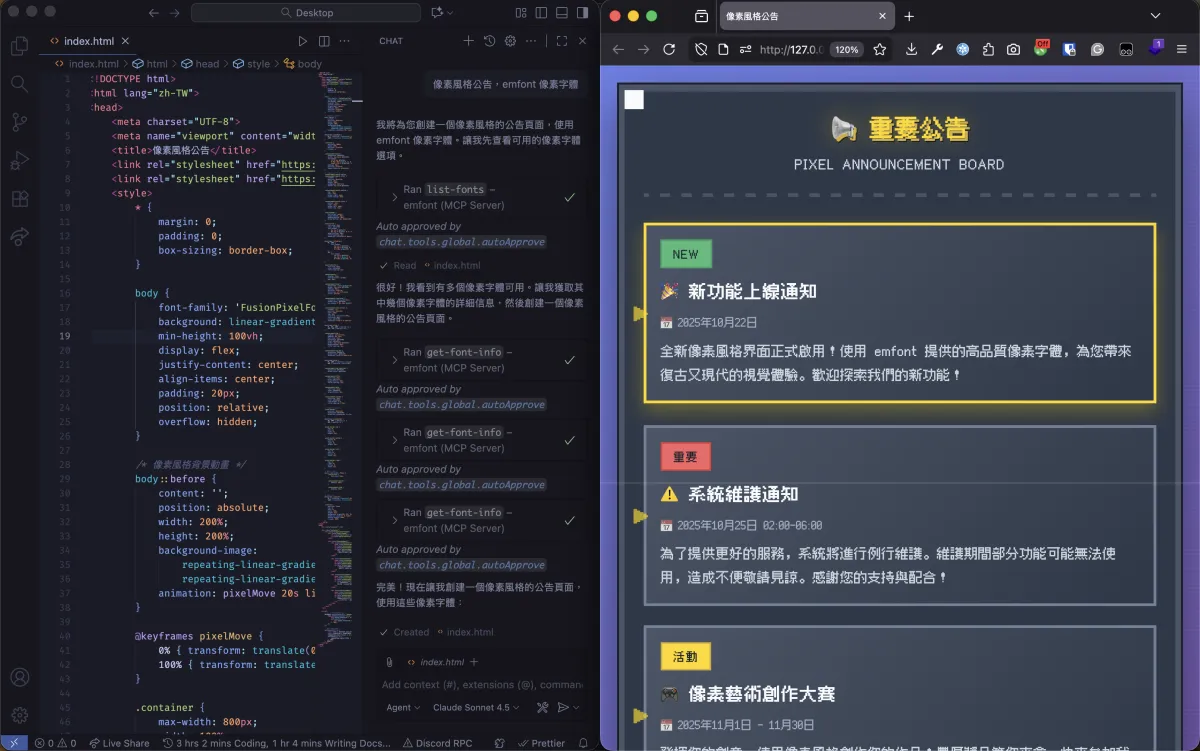Click the attach file paperclip icon
Image resolution: width=1200 pixels, height=751 pixels.
388,661
